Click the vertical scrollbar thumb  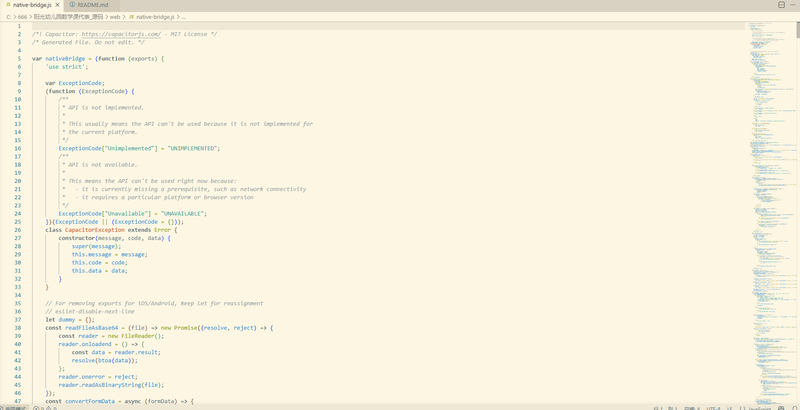click(797, 30)
